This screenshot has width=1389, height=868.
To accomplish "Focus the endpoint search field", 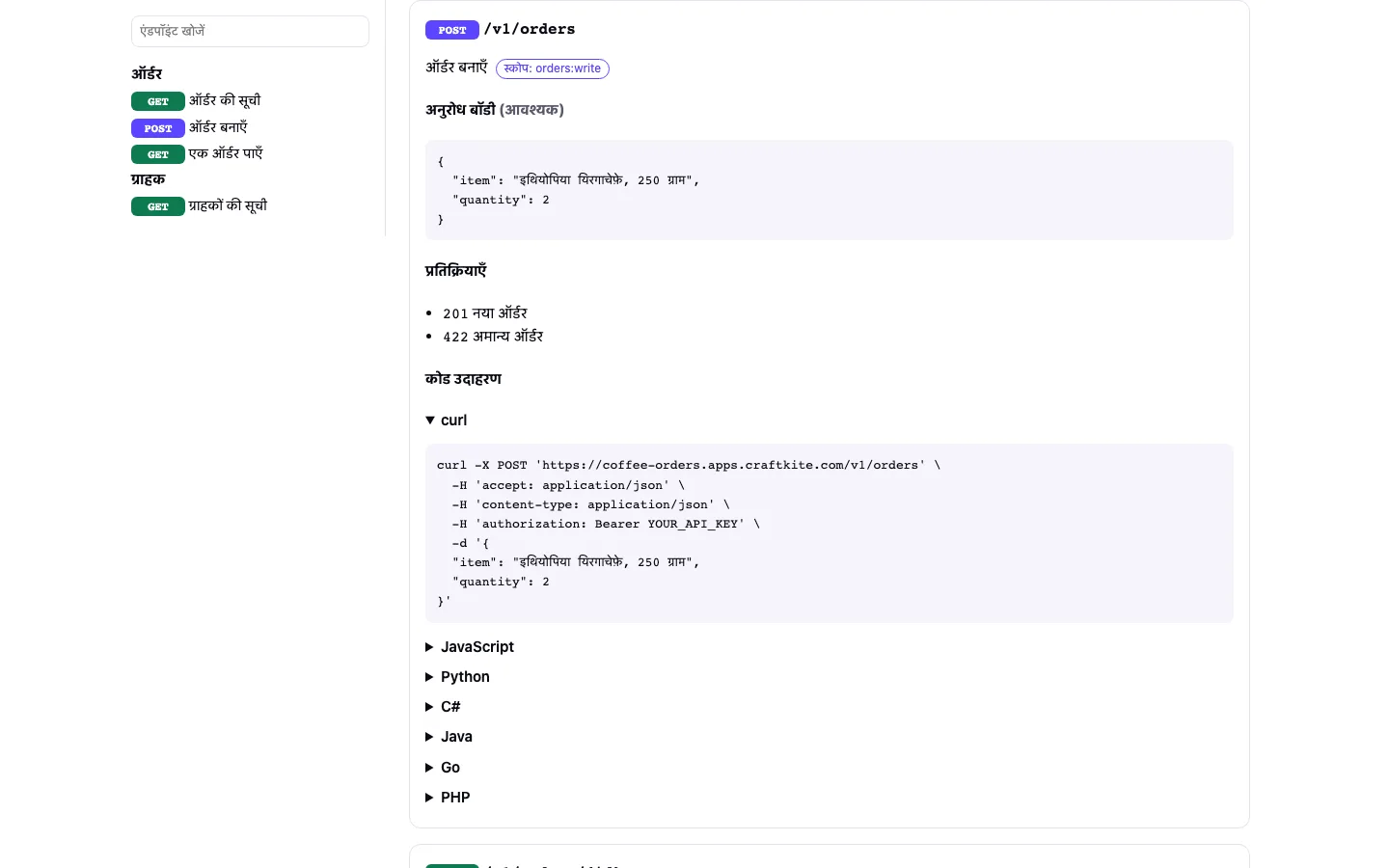I will click(x=250, y=31).
